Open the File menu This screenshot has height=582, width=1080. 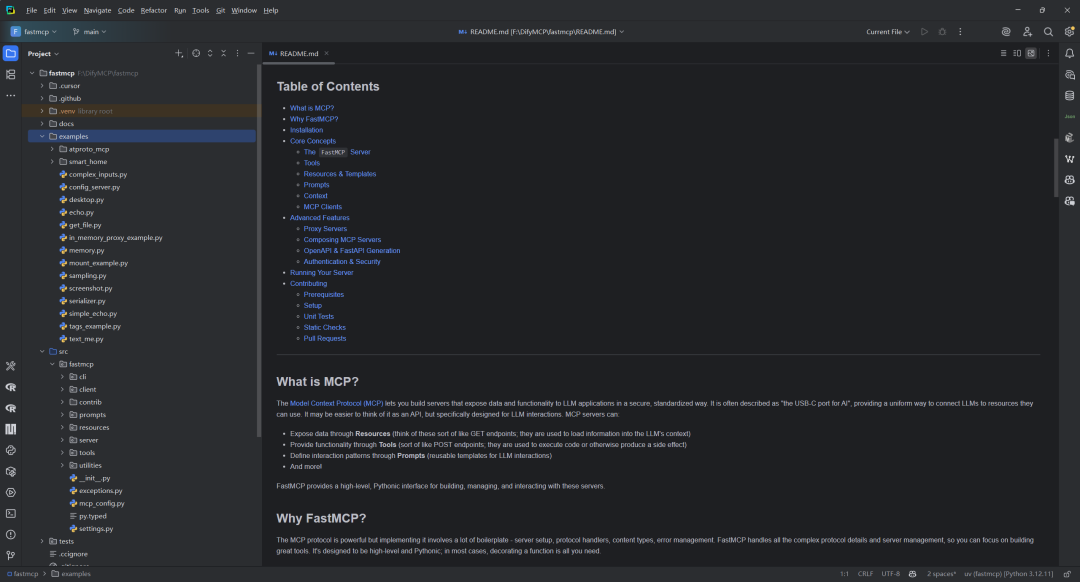click(32, 10)
